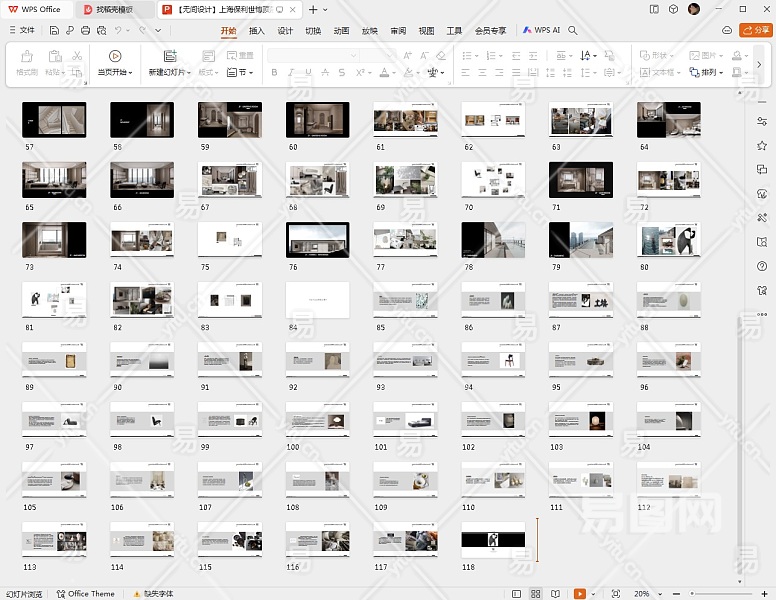
Task: Open the 插入 ribbon tab
Action: (257, 31)
